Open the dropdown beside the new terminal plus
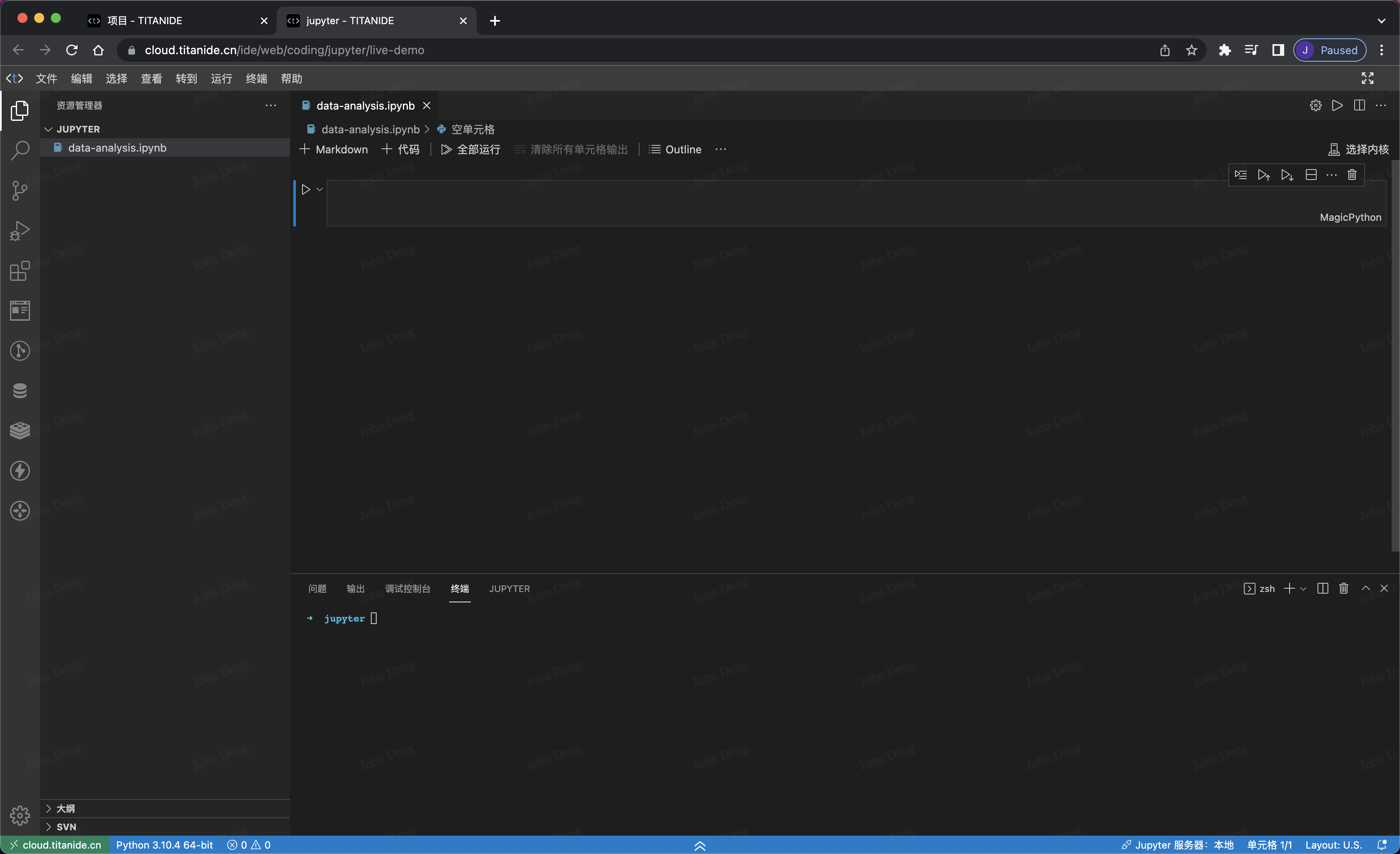The width and height of the screenshot is (1400, 854). pyautogui.click(x=1303, y=589)
